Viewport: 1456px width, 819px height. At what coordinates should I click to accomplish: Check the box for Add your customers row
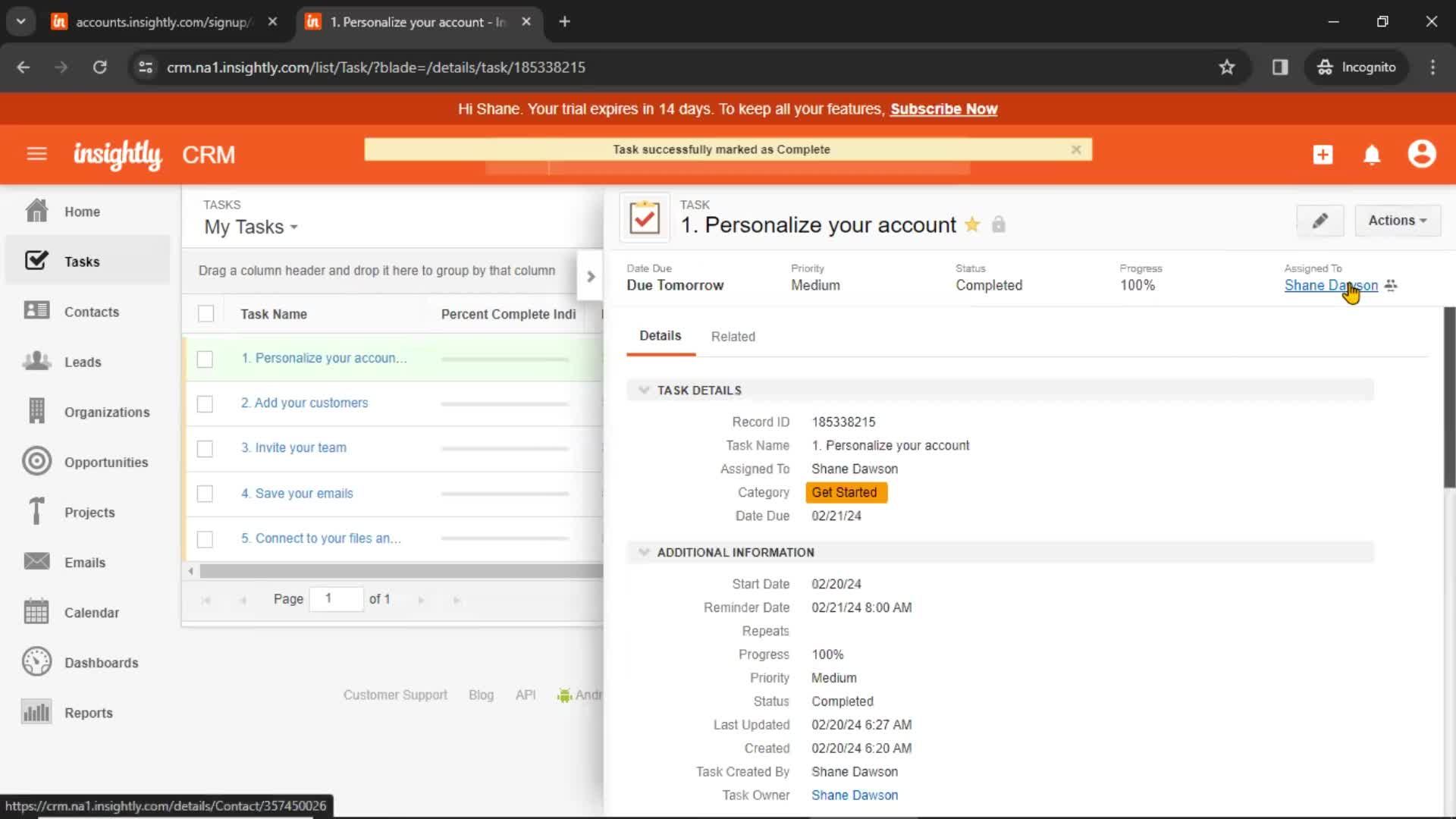(x=205, y=403)
